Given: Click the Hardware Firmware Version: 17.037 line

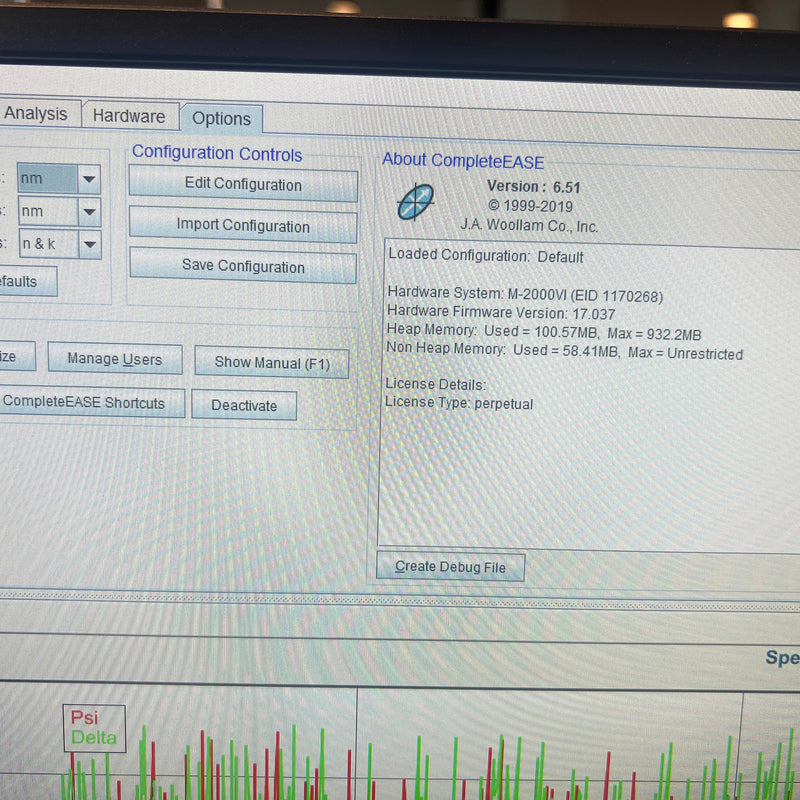Looking at the screenshot, I should [501, 312].
